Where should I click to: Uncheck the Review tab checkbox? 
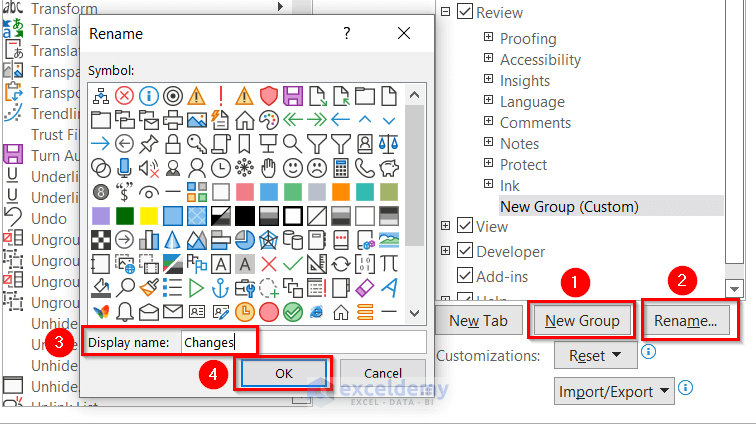point(465,11)
